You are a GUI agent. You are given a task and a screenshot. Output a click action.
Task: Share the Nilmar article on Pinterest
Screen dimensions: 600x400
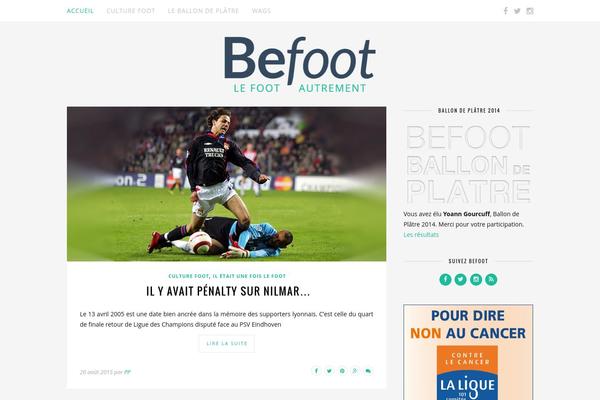[x=342, y=371]
